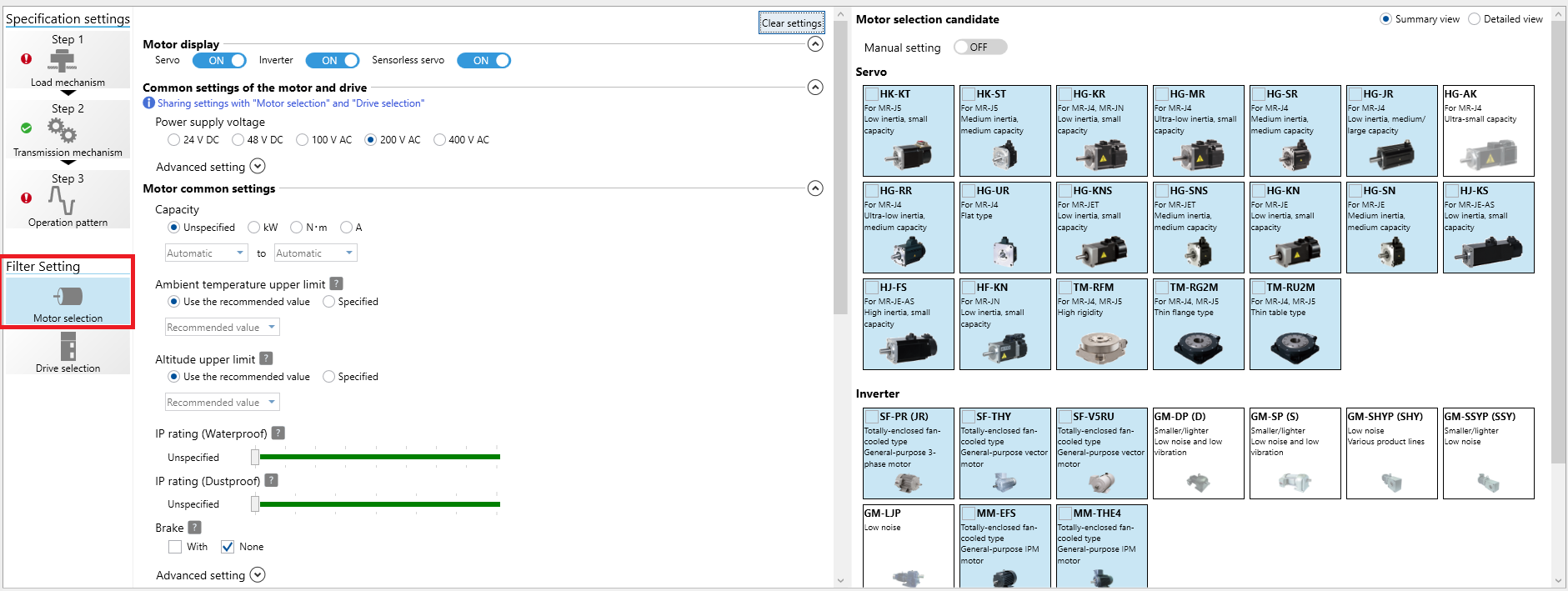Turn on the Manual setting switch
The image size is (1568, 591).
980,47
